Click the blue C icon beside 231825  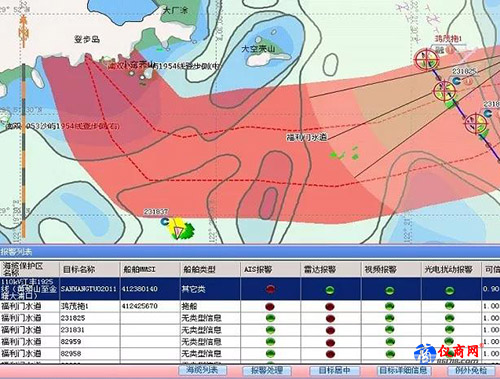456,80
